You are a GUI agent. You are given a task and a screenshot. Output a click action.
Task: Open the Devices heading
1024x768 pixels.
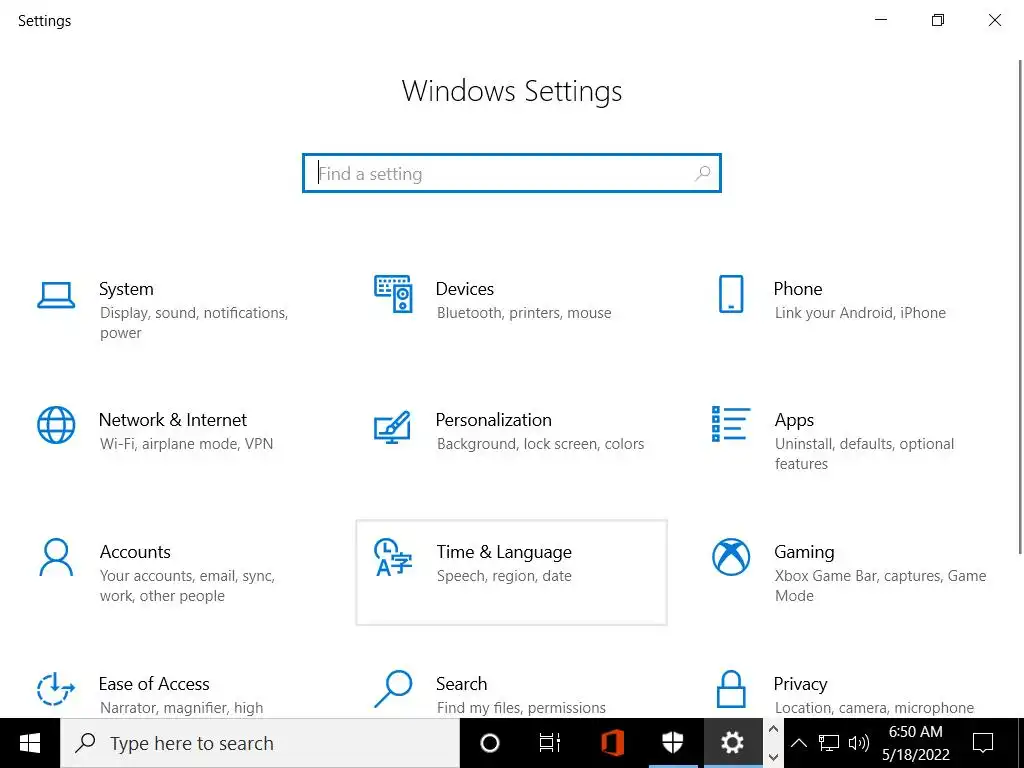pyautogui.click(x=464, y=289)
